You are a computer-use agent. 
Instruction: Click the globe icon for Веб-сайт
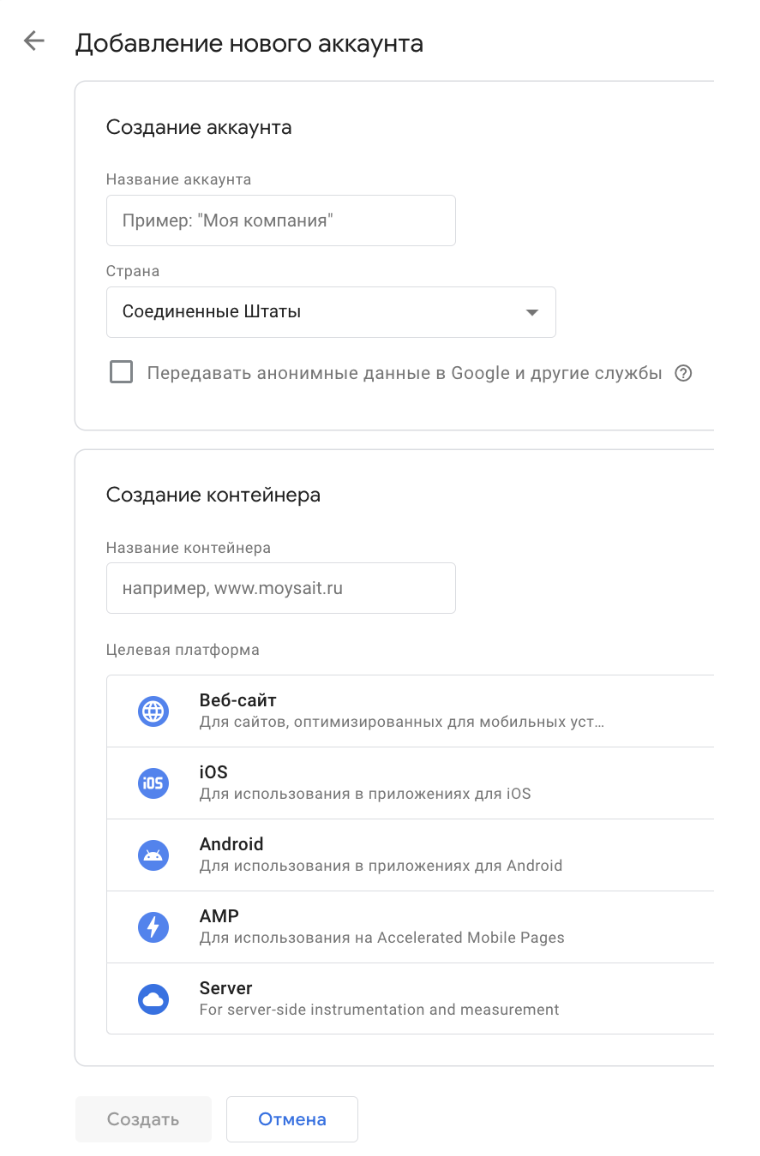click(153, 711)
